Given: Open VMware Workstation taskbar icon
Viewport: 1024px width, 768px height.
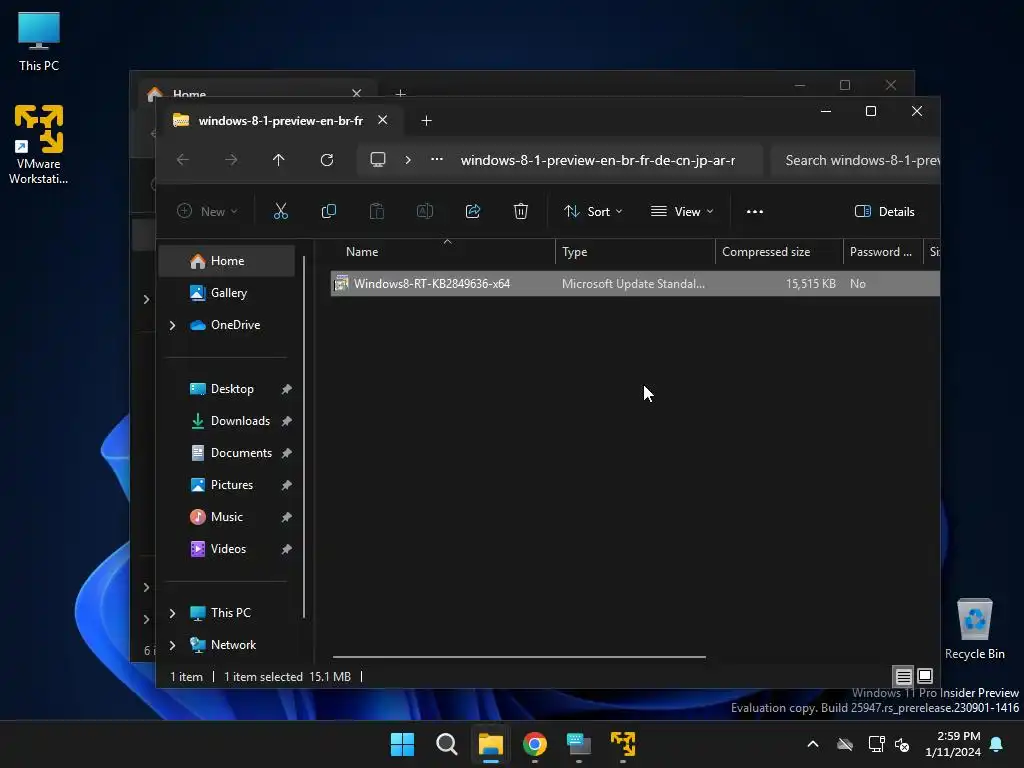Looking at the screenshot, I should click(623, 744).
